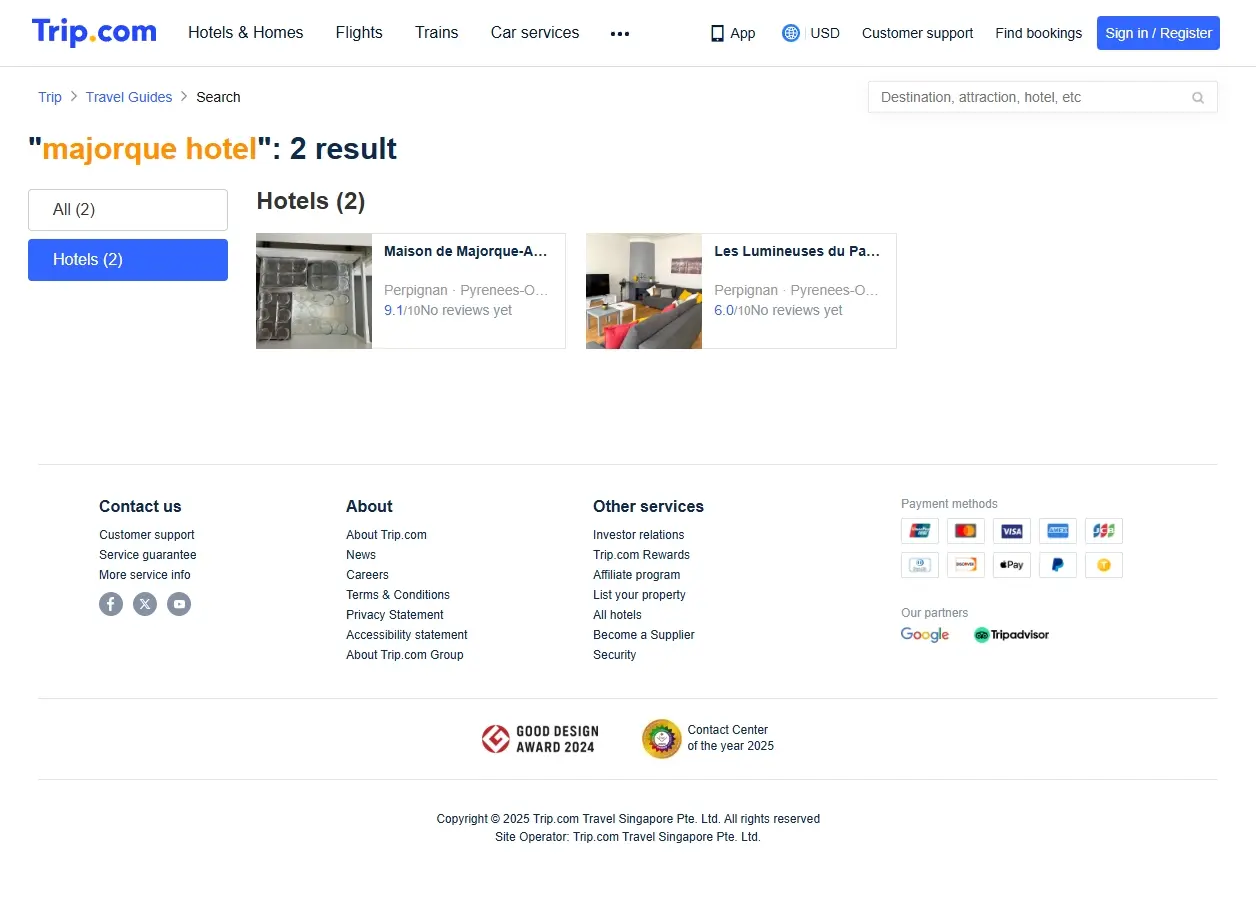Open the News footer link
Image resolution: width=1256 pixels, height=921 pixels.
pyautogui.click(x=361, y=555)
